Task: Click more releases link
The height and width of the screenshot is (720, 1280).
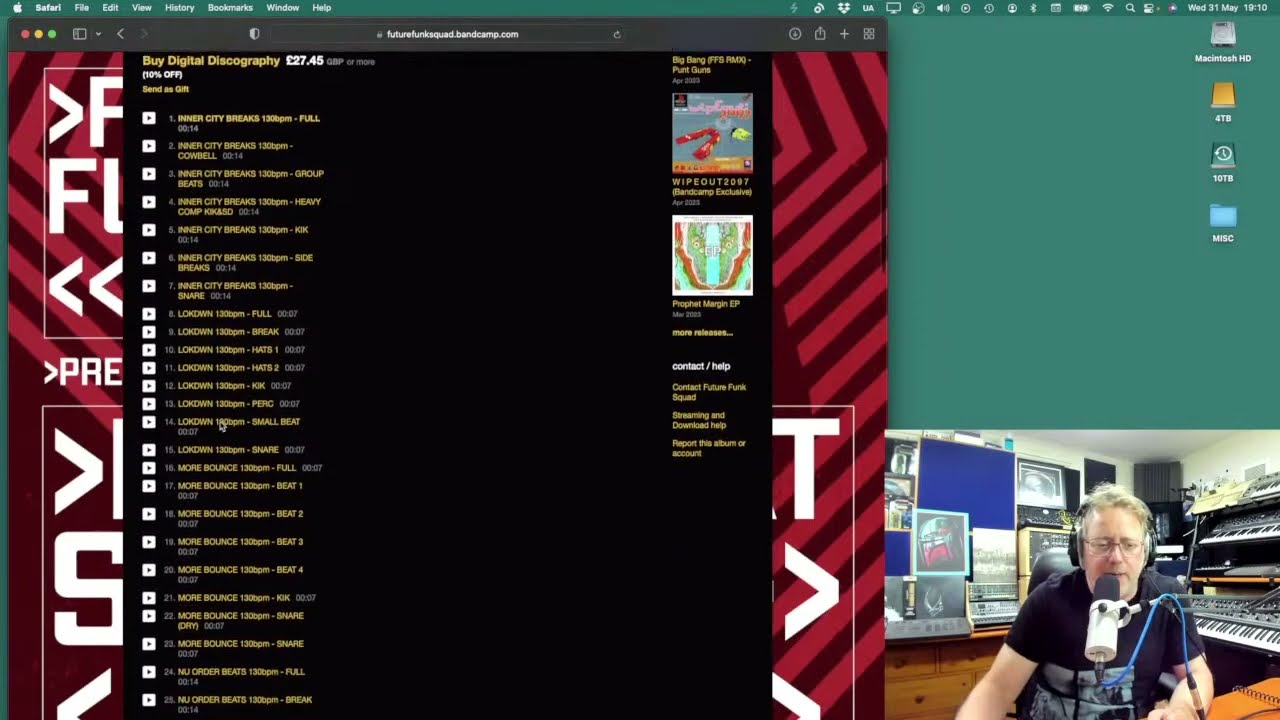Action: point(702,333)
